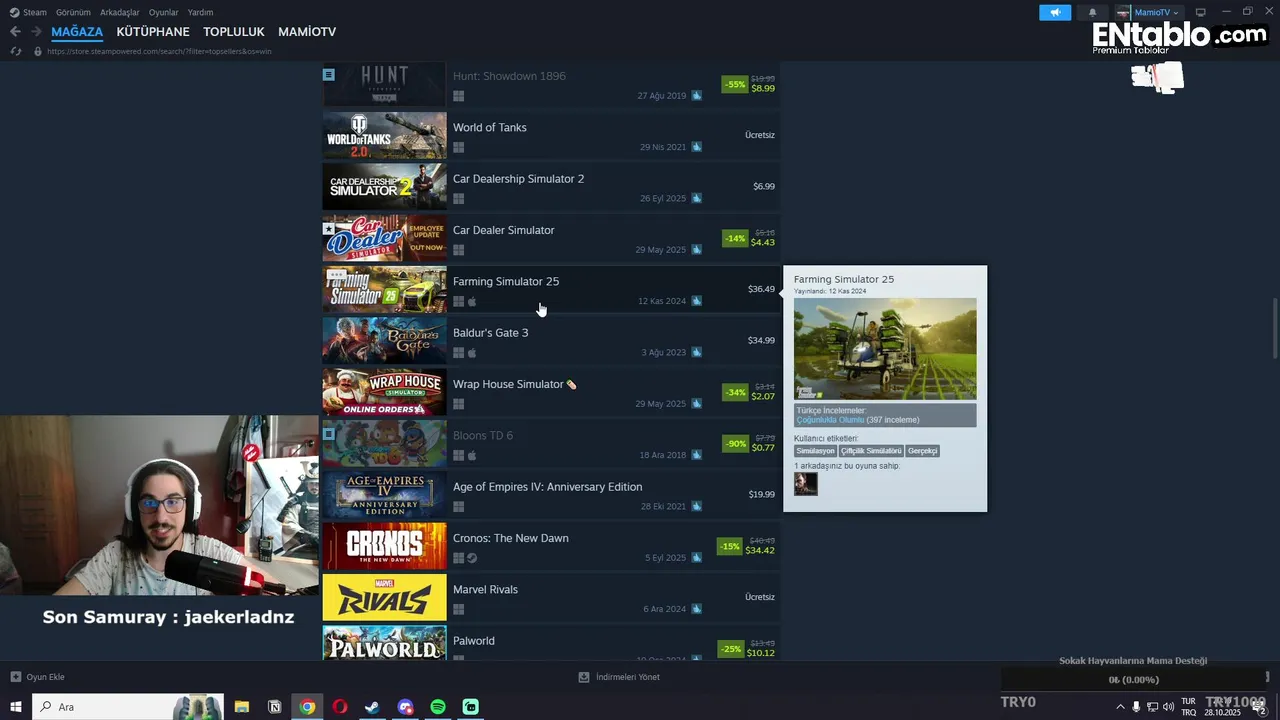Open File Explorer from the taskbar
The height and width of the screenshot is (720, 1280).
(x=241, y=707)
